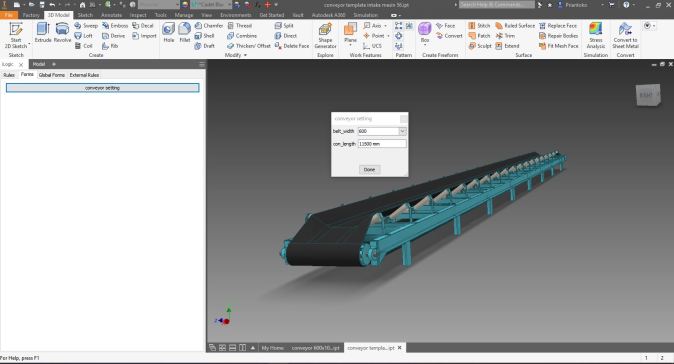Select the freeform Face tool
This screenshot has height=364, width=674.
[445, 26]
